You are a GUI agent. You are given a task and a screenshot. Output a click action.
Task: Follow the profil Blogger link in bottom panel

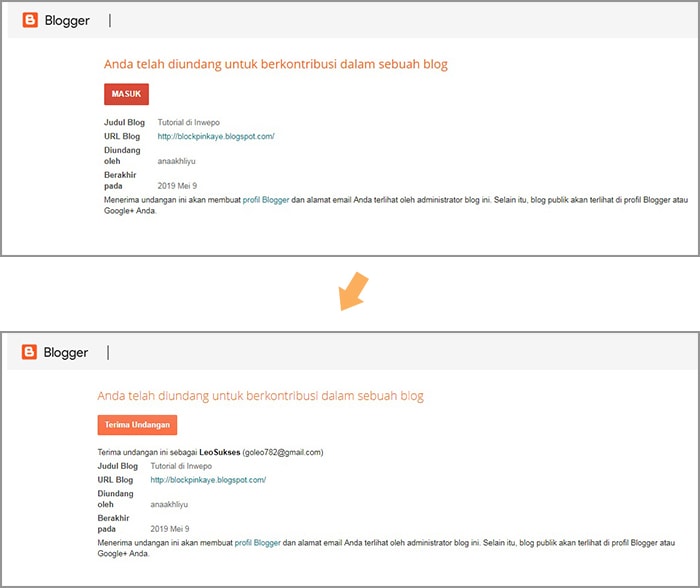258,542
